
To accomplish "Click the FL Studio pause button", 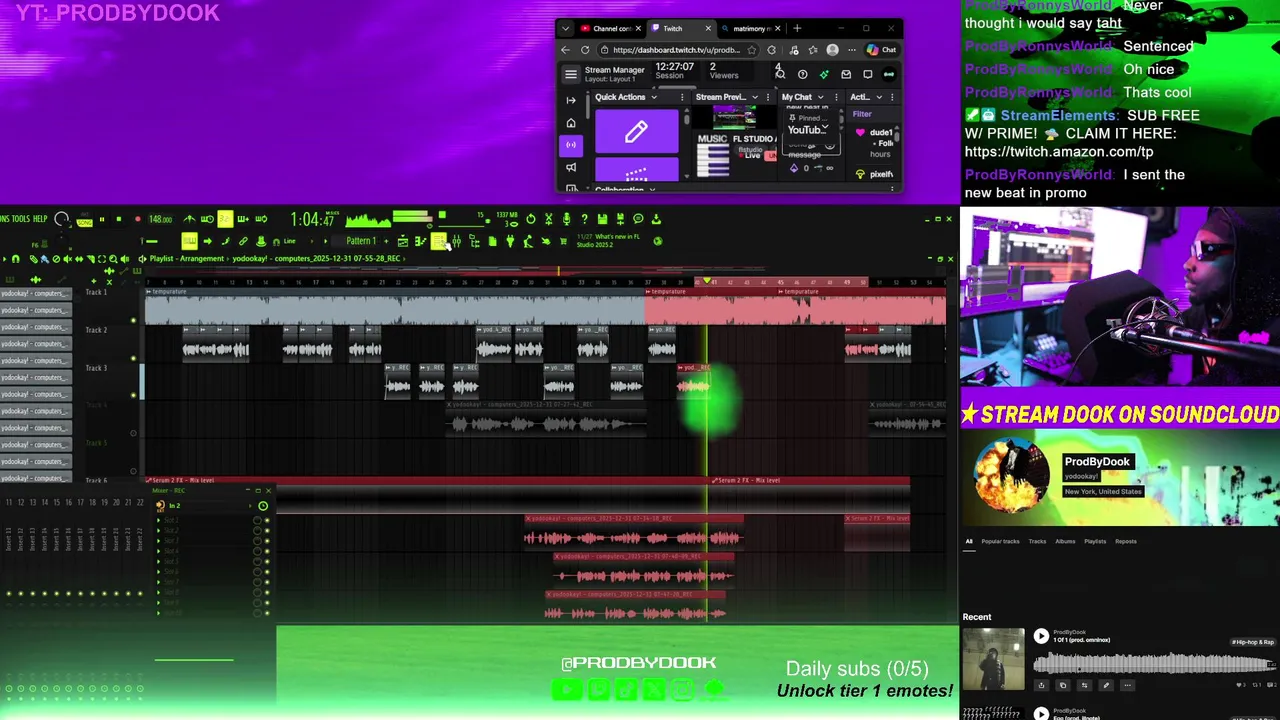I will click(x=102, y=219).
